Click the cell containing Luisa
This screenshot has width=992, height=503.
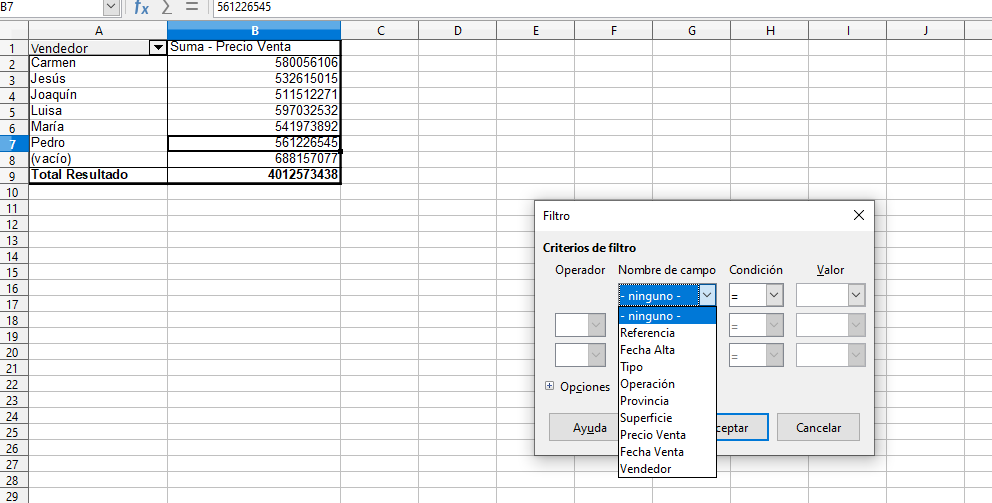pos(98,111)
